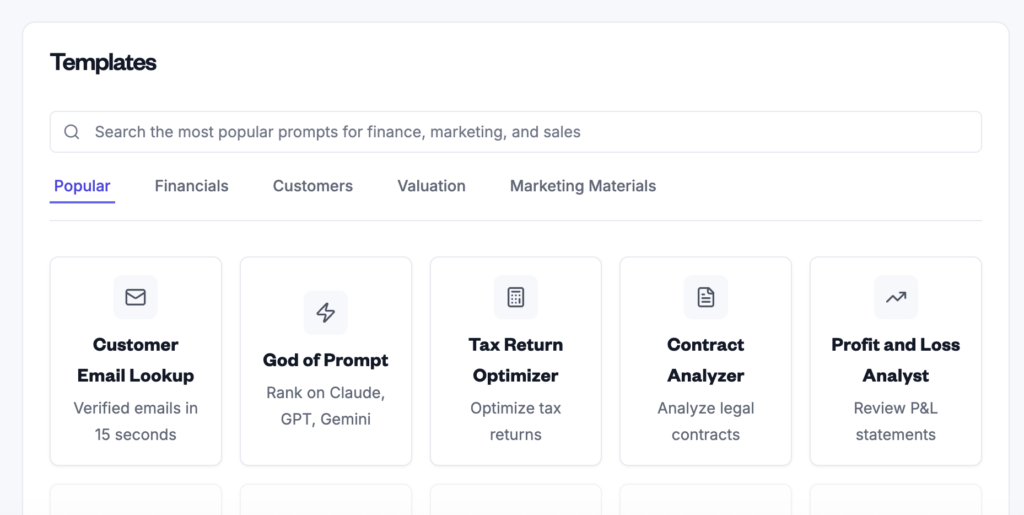The height and width of the screenshot is (515, 1024).
Task: Click the Review P&L statements description
Action: tap(896, 421)
